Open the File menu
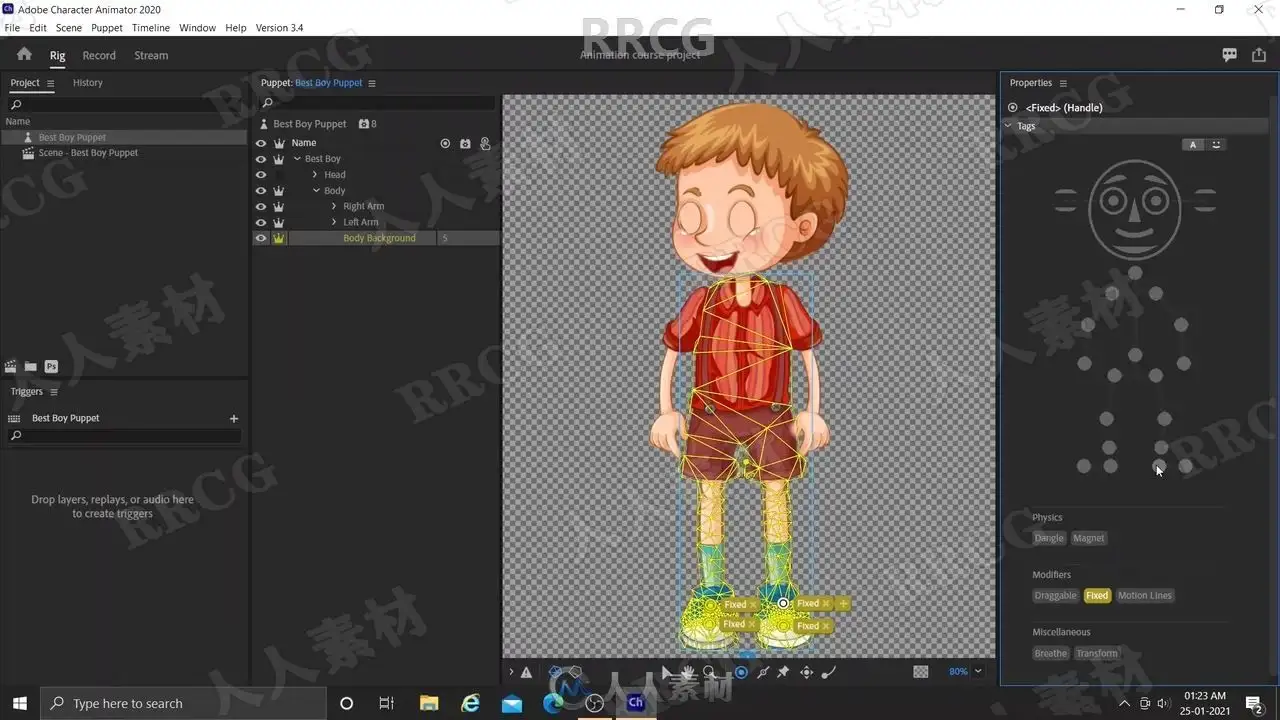This screenshot has width=1280, height=720. [x=12, y=28]
